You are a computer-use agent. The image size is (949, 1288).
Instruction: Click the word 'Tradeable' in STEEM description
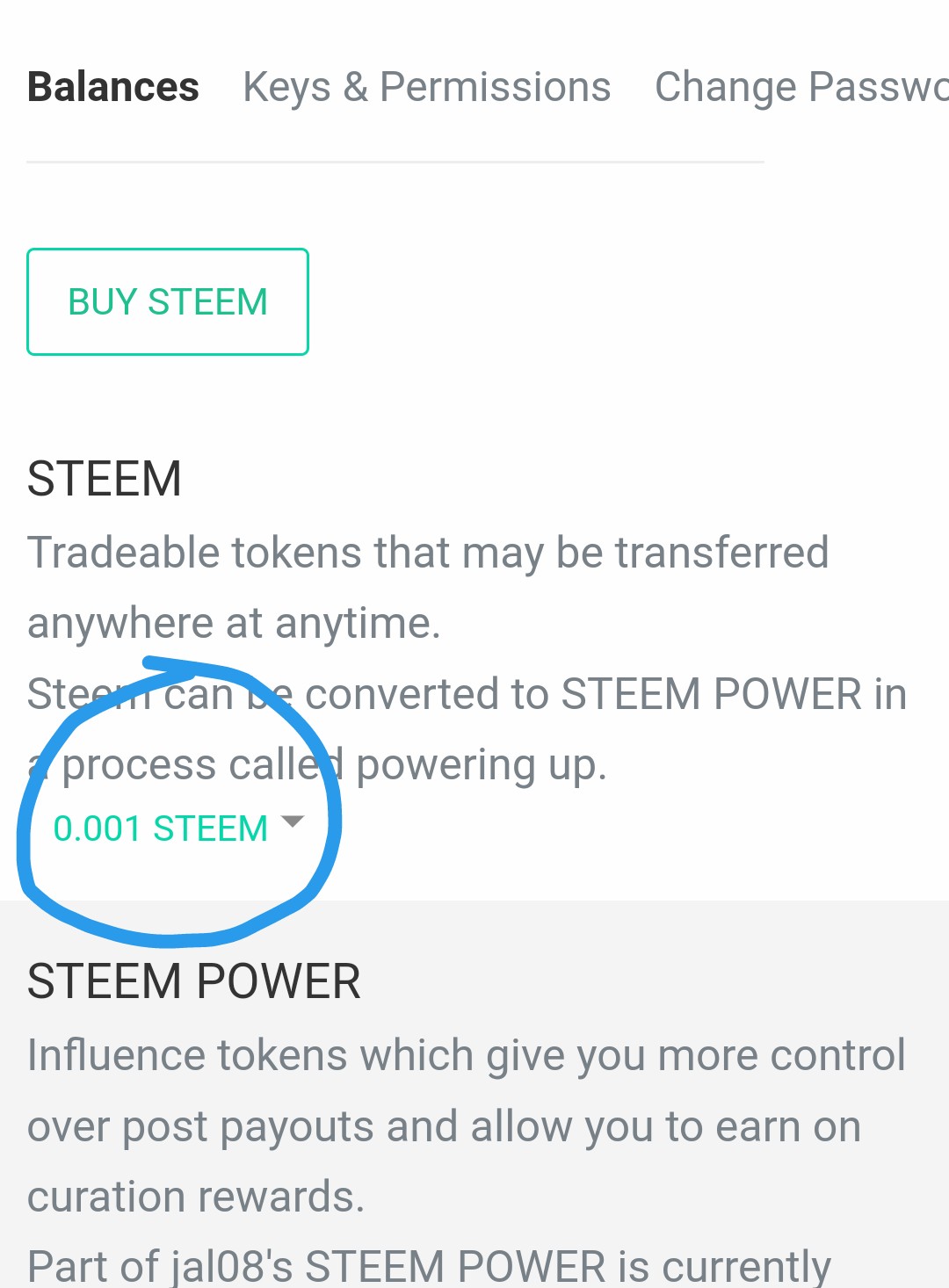tap(123, 553)
